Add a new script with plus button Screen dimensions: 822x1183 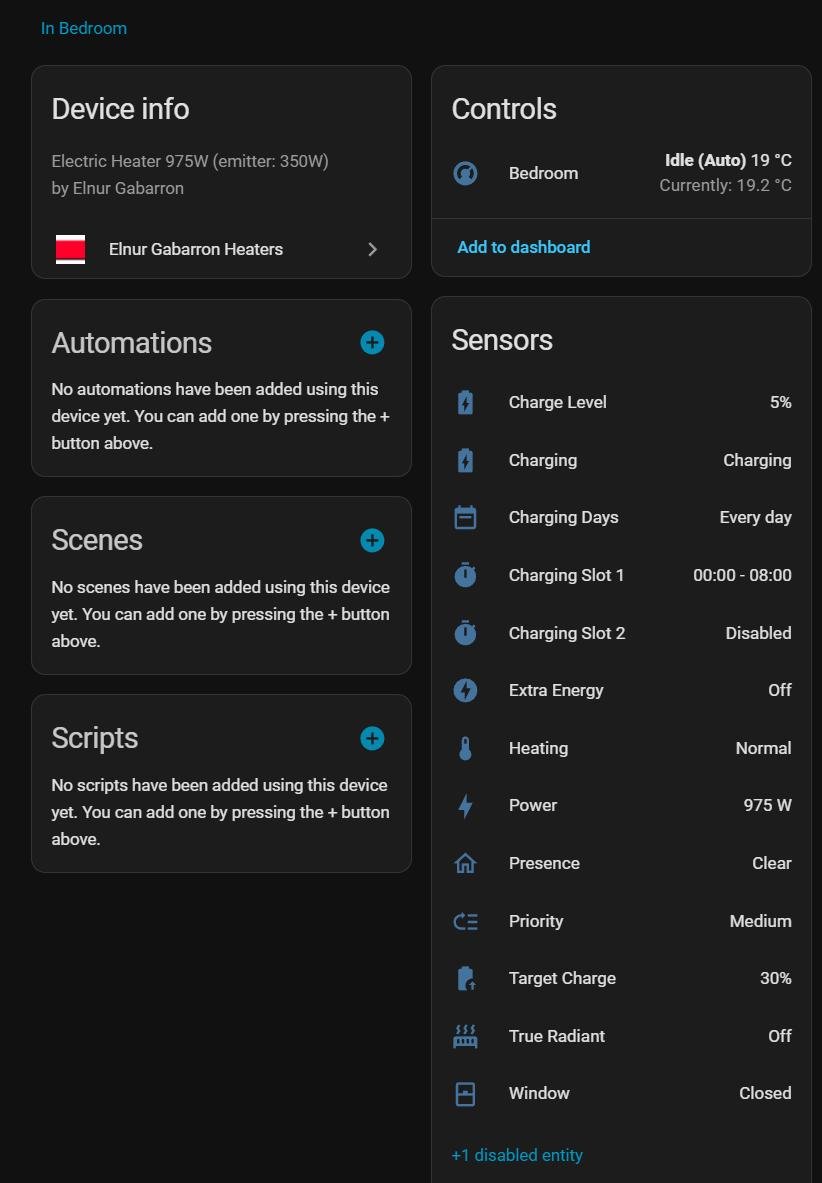(x=372, y=739)
